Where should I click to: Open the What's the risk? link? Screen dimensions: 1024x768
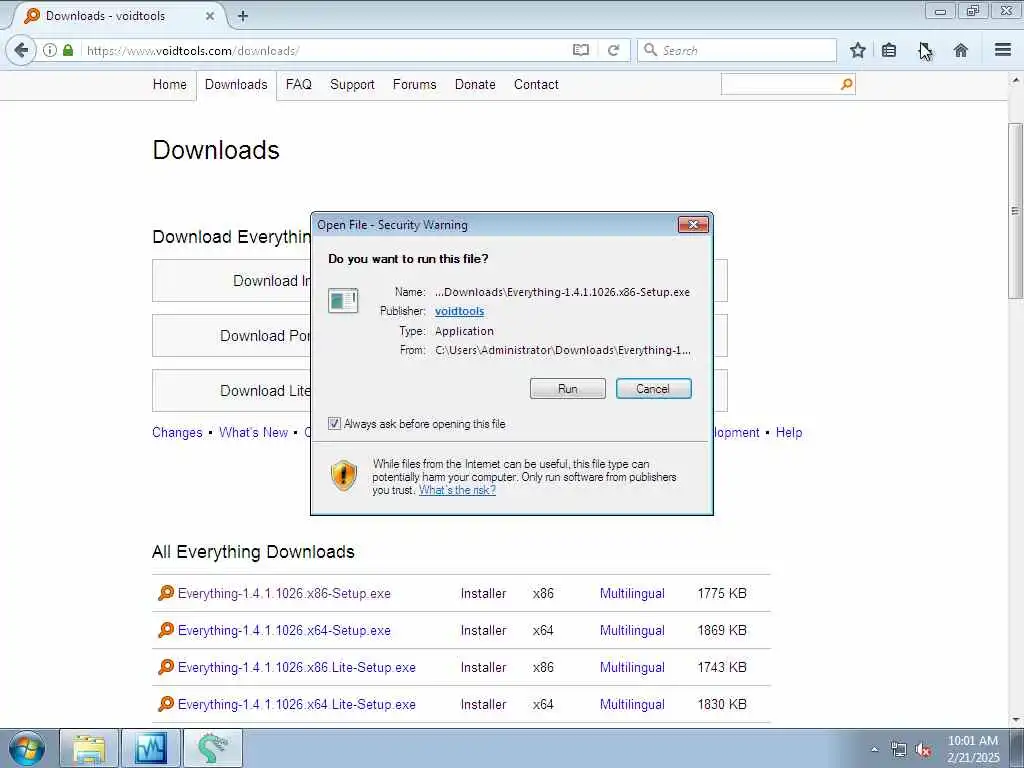(x=457, y=490)
